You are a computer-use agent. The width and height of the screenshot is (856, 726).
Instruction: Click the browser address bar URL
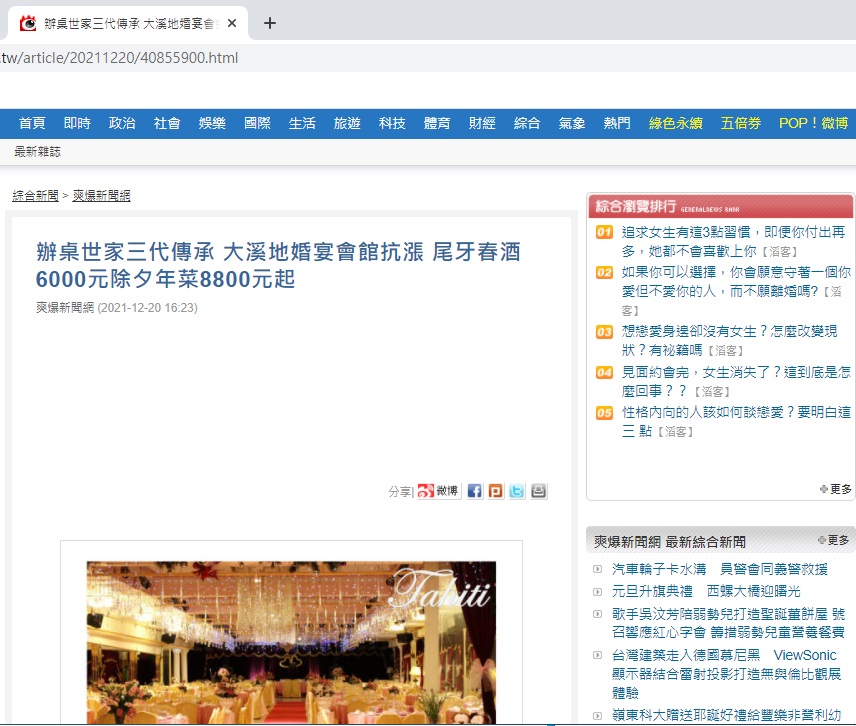click(x=120, y=57)
